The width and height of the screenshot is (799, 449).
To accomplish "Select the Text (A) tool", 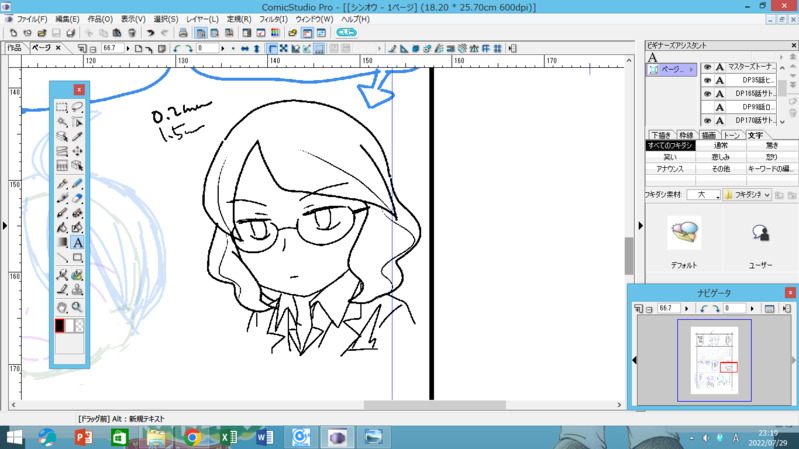I will [x=77, y=243].
